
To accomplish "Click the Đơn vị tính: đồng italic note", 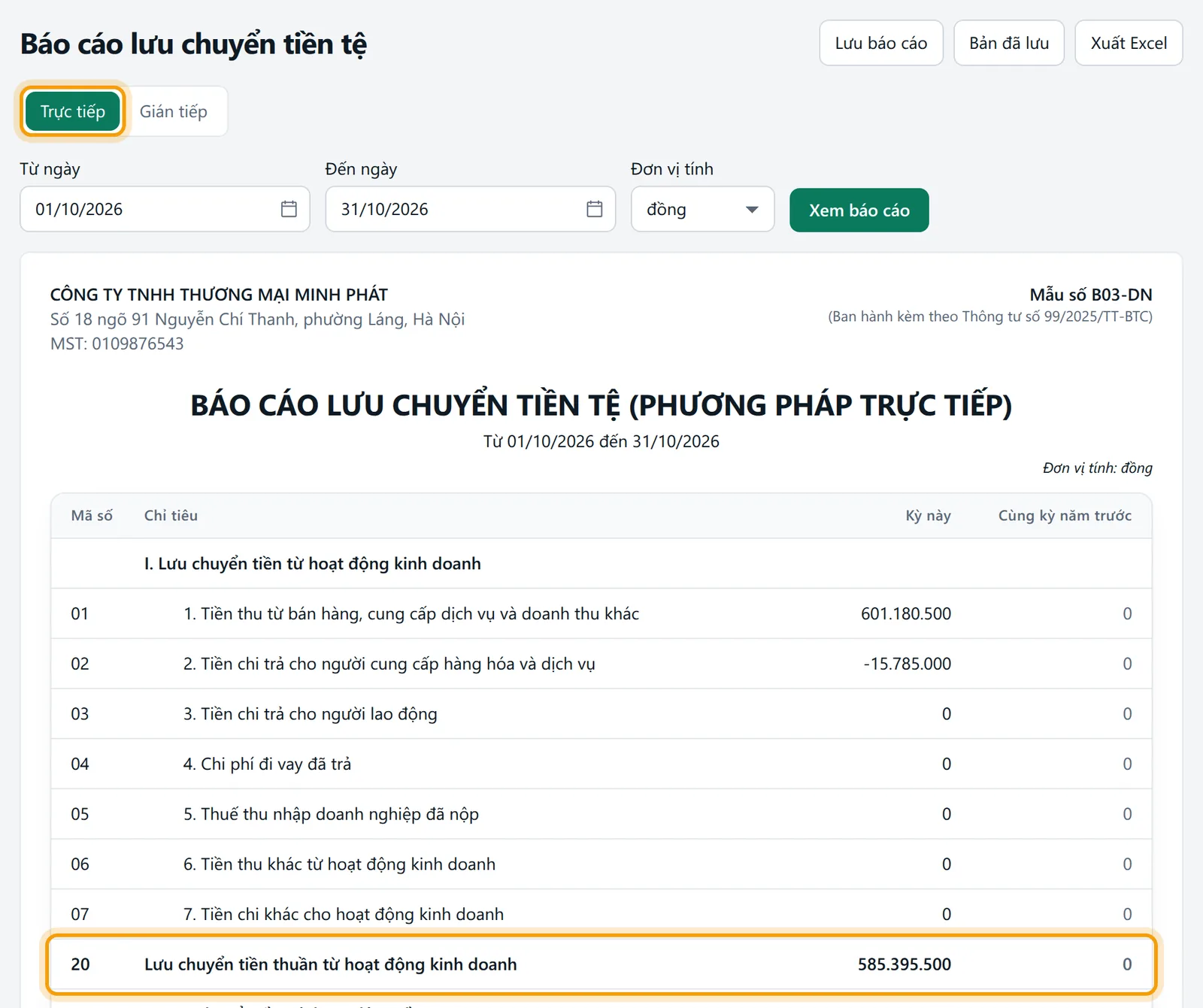I will (x=1097, y=468).
